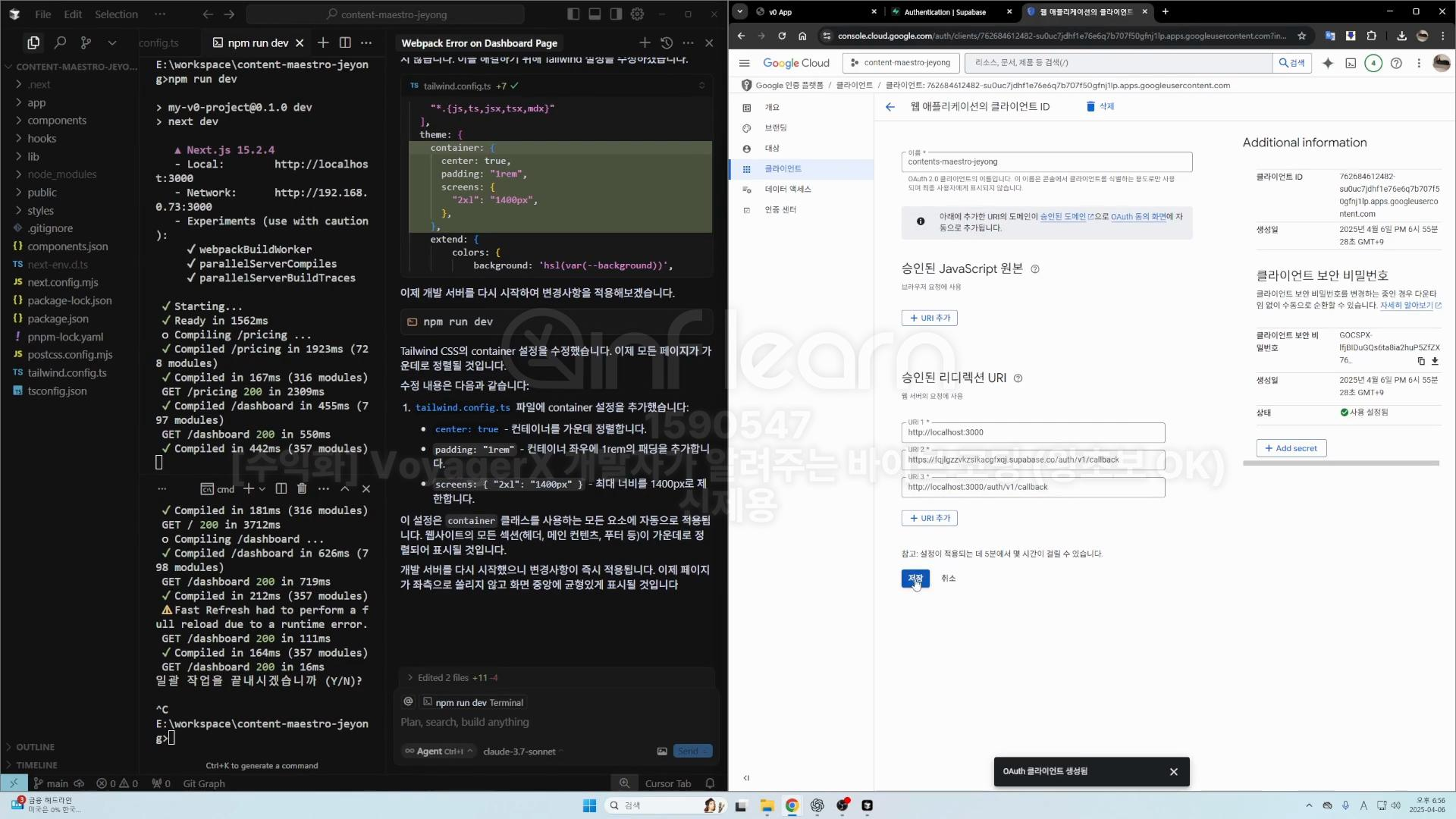Open Agent mode dropdown
This screenshot has height=819, width=1456.
coord(438,752)
